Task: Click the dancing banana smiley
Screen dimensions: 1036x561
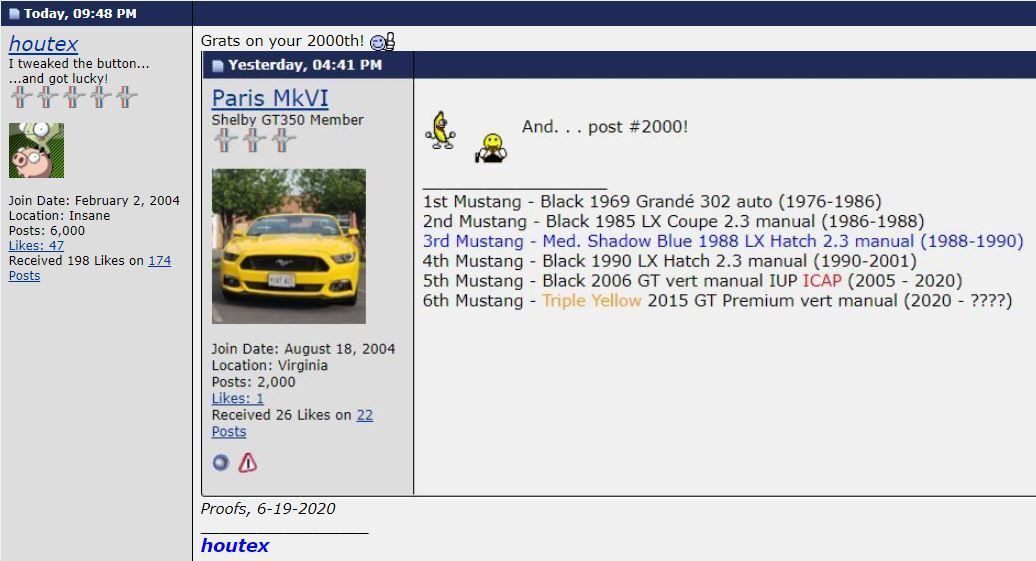Action: point(439,131)
